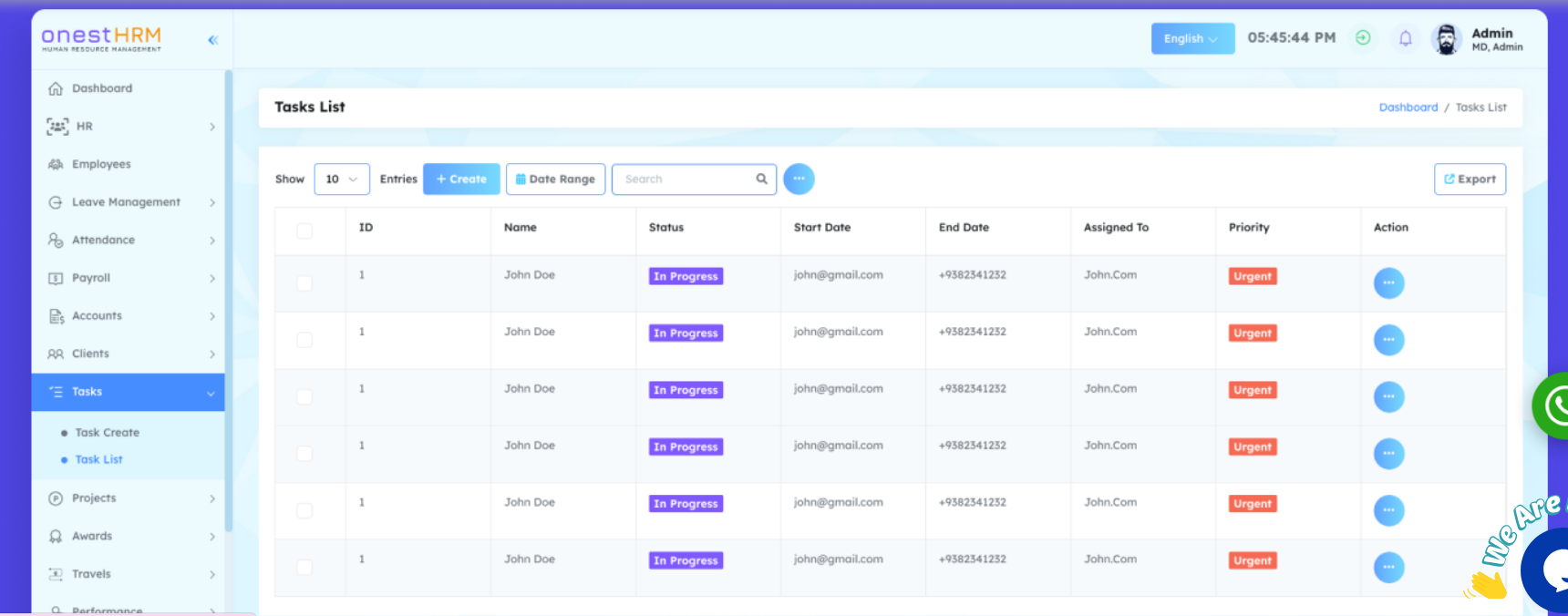Follow the Dashboard breadcrumb link

(1408, 108)
